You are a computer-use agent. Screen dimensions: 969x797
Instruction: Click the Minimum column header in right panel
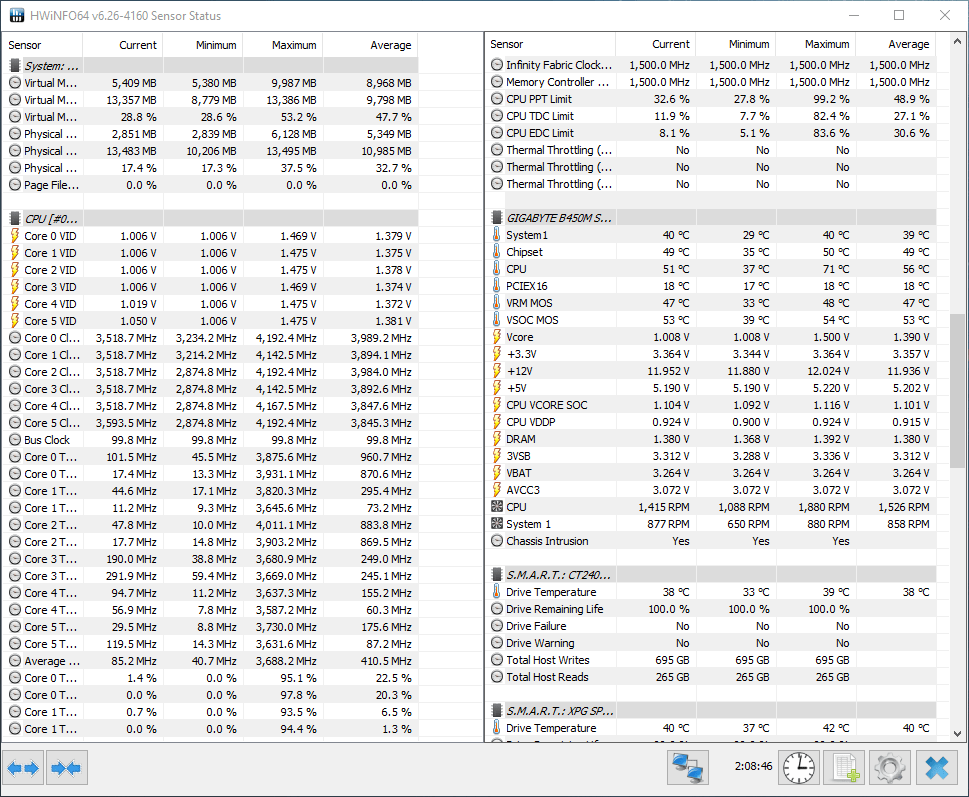(736, 44)
